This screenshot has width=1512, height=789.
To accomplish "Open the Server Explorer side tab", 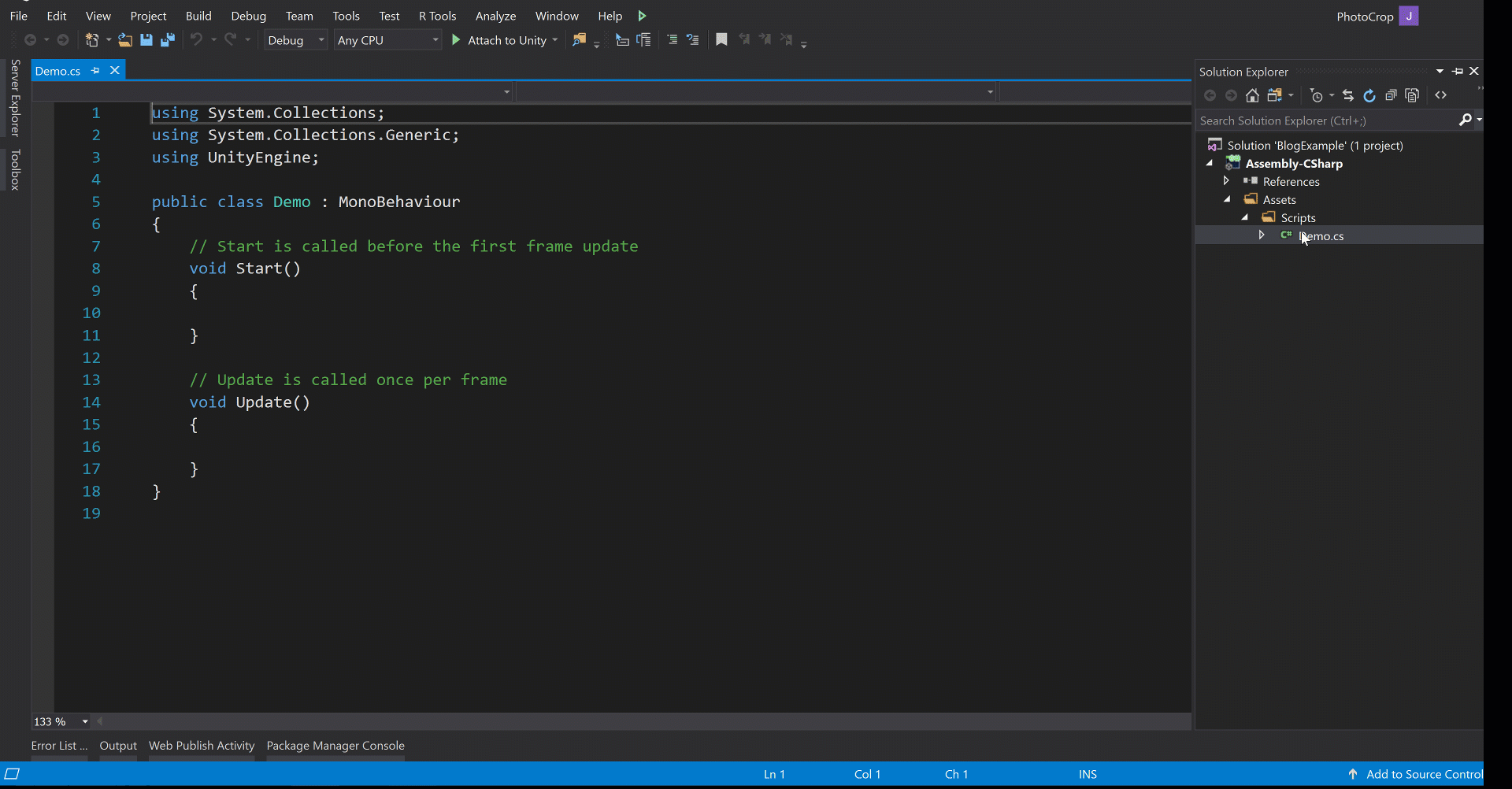I will coord(15,98).
